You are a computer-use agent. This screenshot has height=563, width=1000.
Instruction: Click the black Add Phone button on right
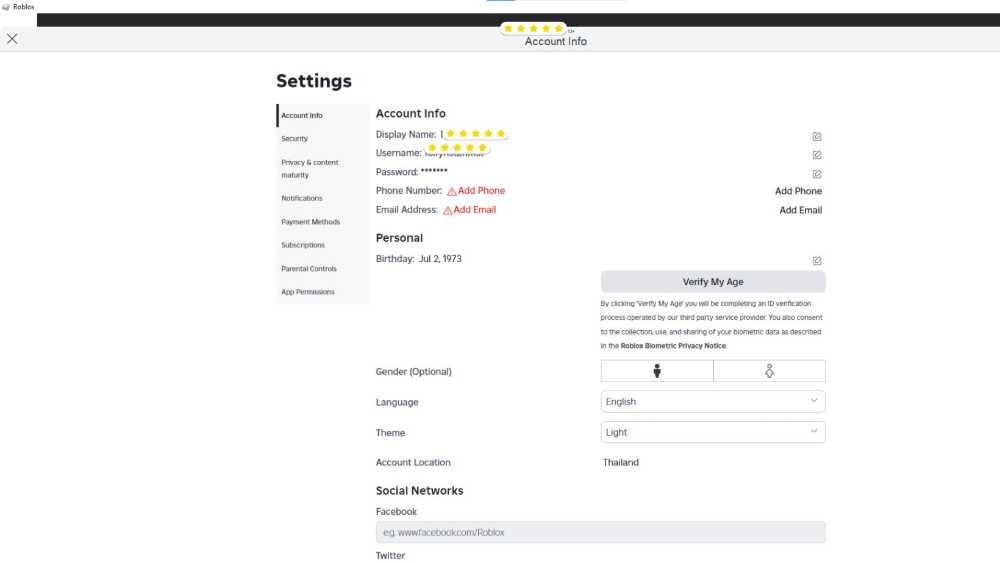pyautogui.click(x=798, y=191)
